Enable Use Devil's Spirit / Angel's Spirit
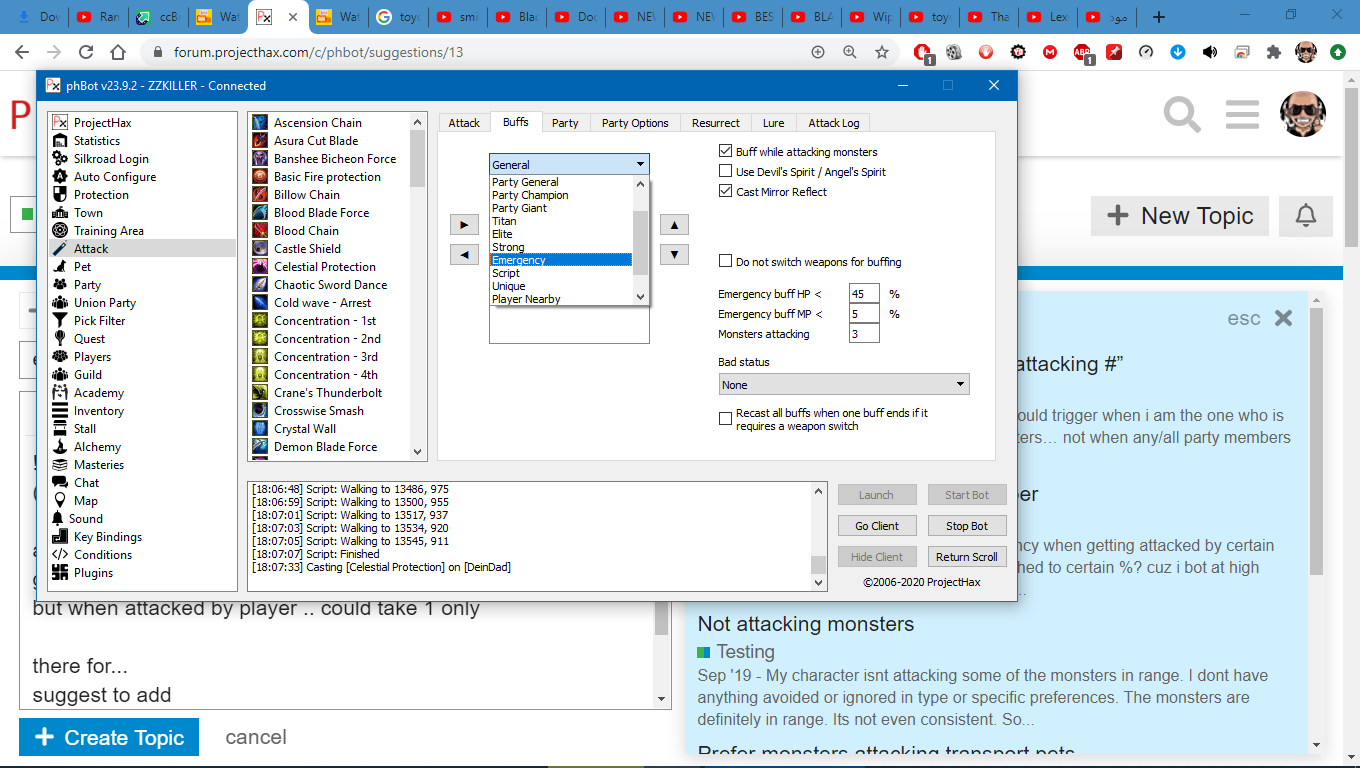The height and width of the screenshot is (768, 1360). click(x=726, y=172)
